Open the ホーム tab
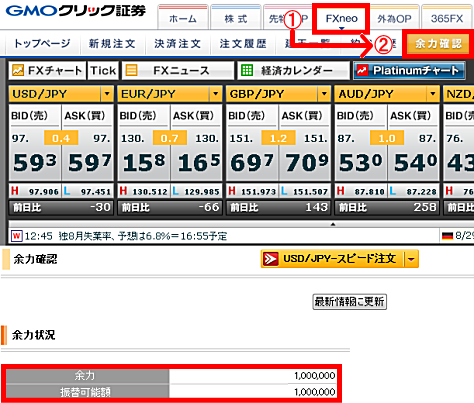Screen dimensions: 474x403 click(183, 18)
